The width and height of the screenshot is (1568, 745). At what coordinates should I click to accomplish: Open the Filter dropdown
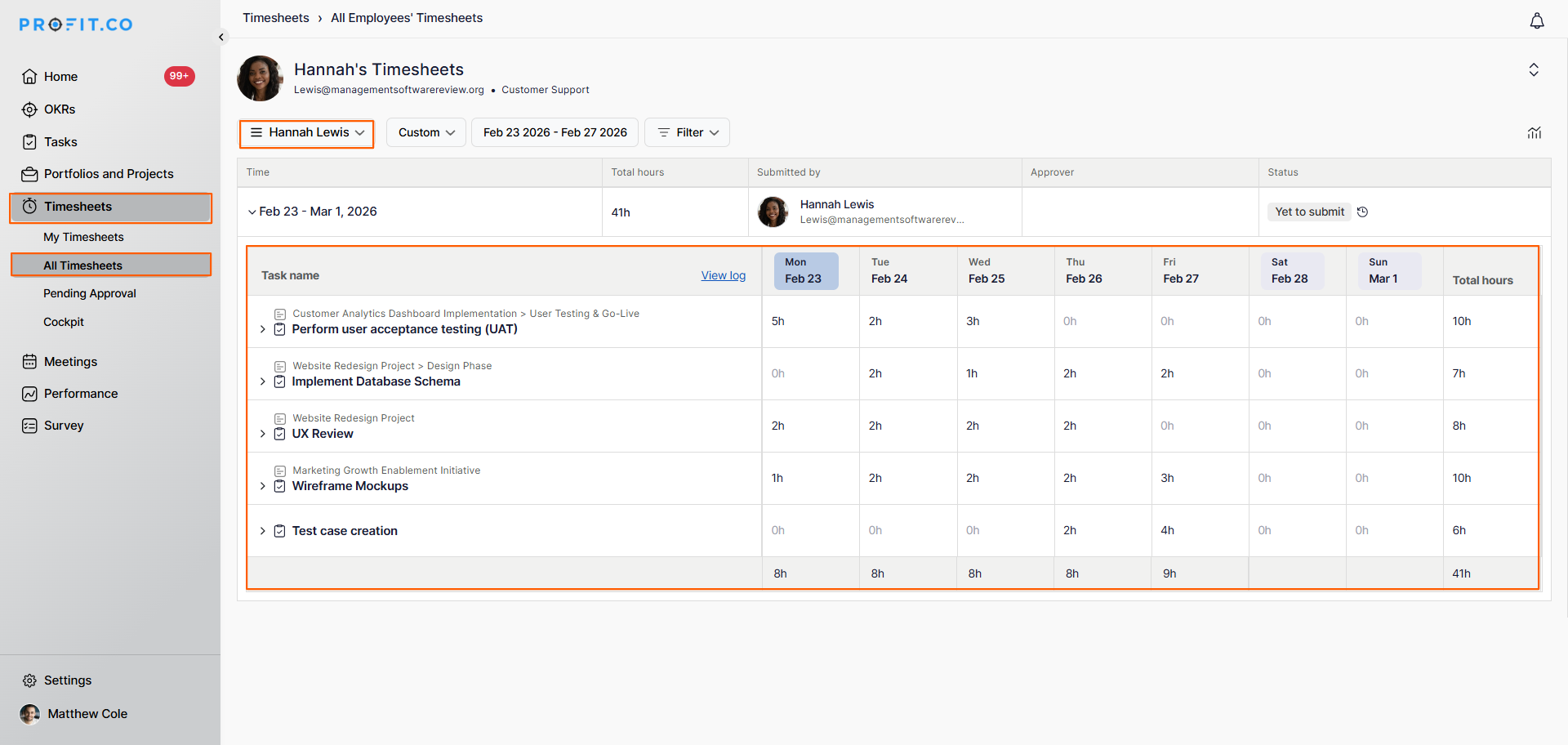click(x=687, y=133)
